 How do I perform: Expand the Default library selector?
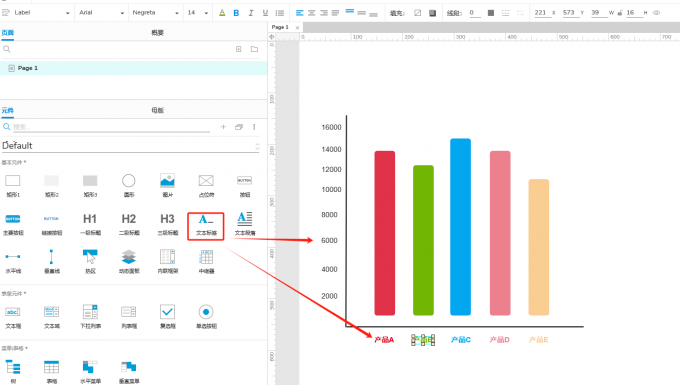tap(131, 146)
